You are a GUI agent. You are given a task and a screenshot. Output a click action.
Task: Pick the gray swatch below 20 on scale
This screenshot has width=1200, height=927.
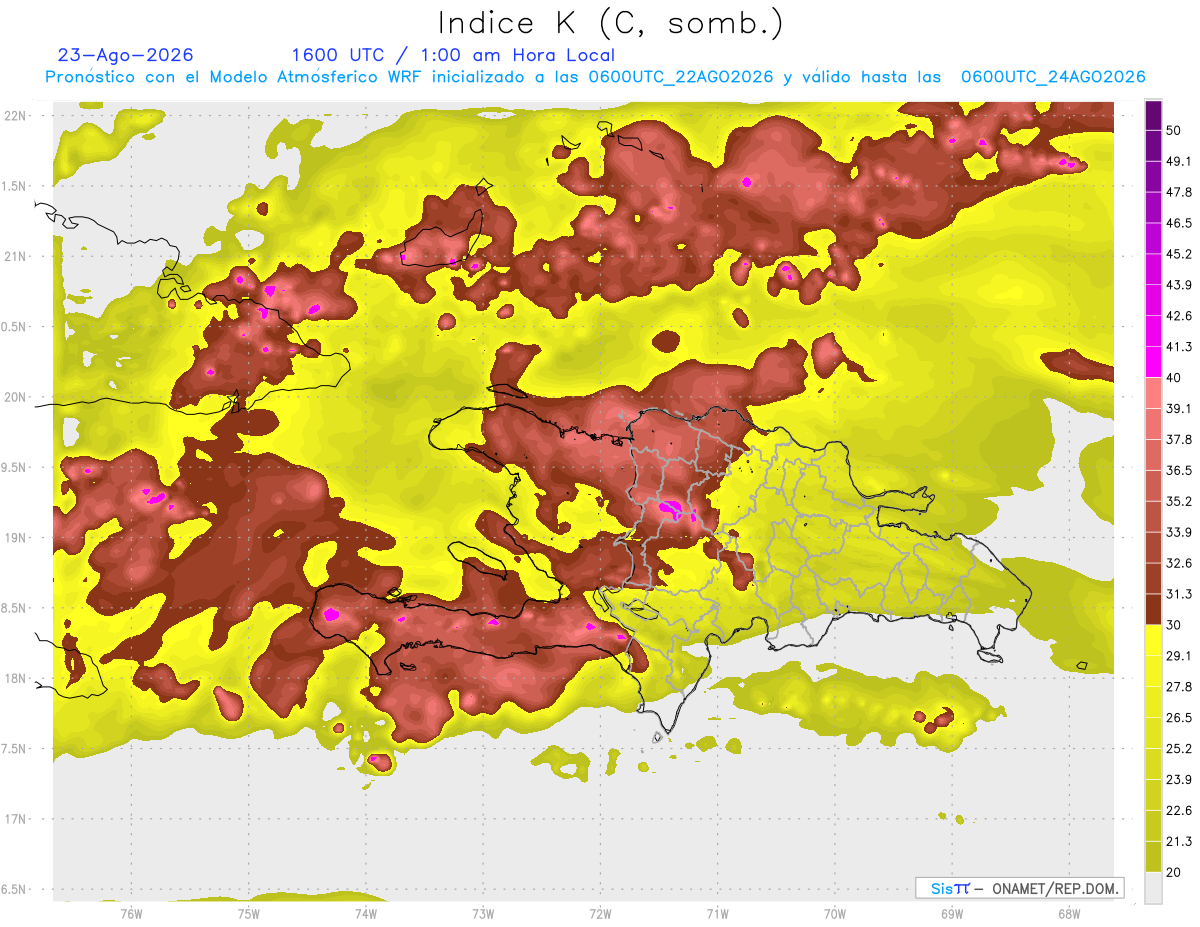click(x=1153, y=888)
